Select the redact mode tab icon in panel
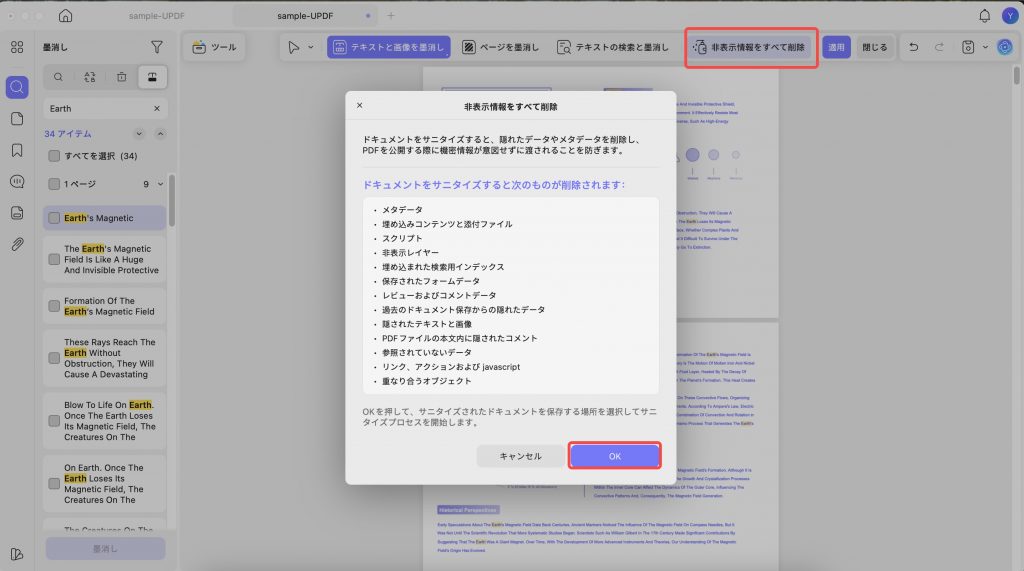The image size is (1024, 571). pos(152,77)
